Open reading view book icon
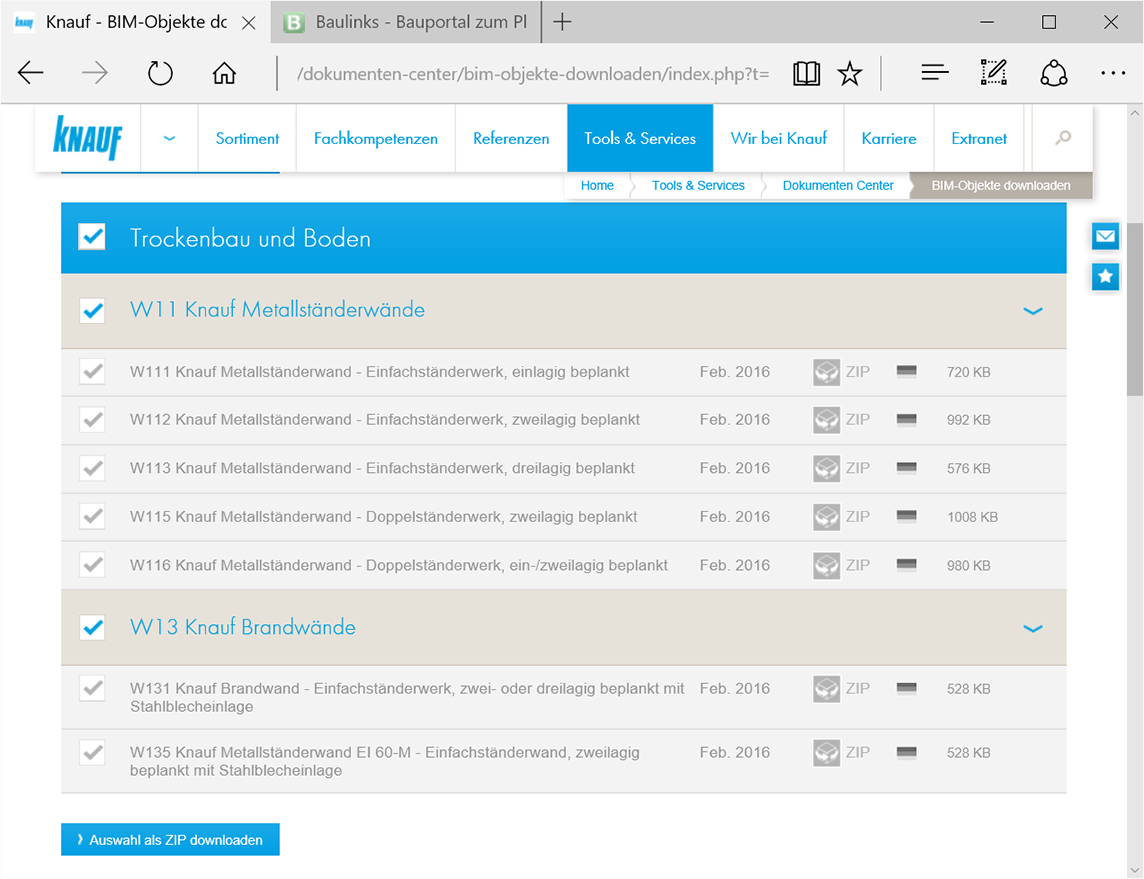The height and width of the screenshot is (879, 1144). point(806,73)
